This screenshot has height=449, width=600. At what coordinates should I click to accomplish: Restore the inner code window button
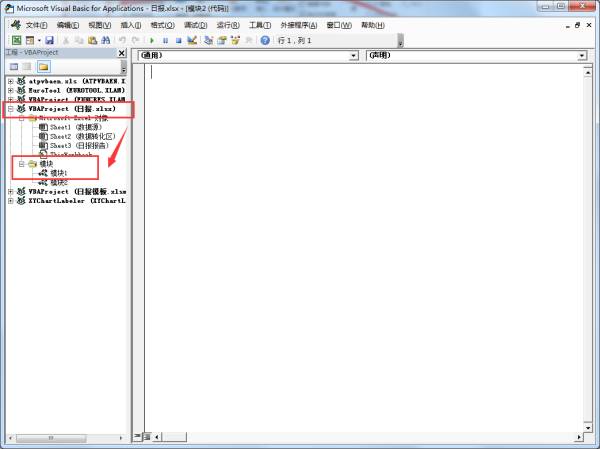point(577,25)
